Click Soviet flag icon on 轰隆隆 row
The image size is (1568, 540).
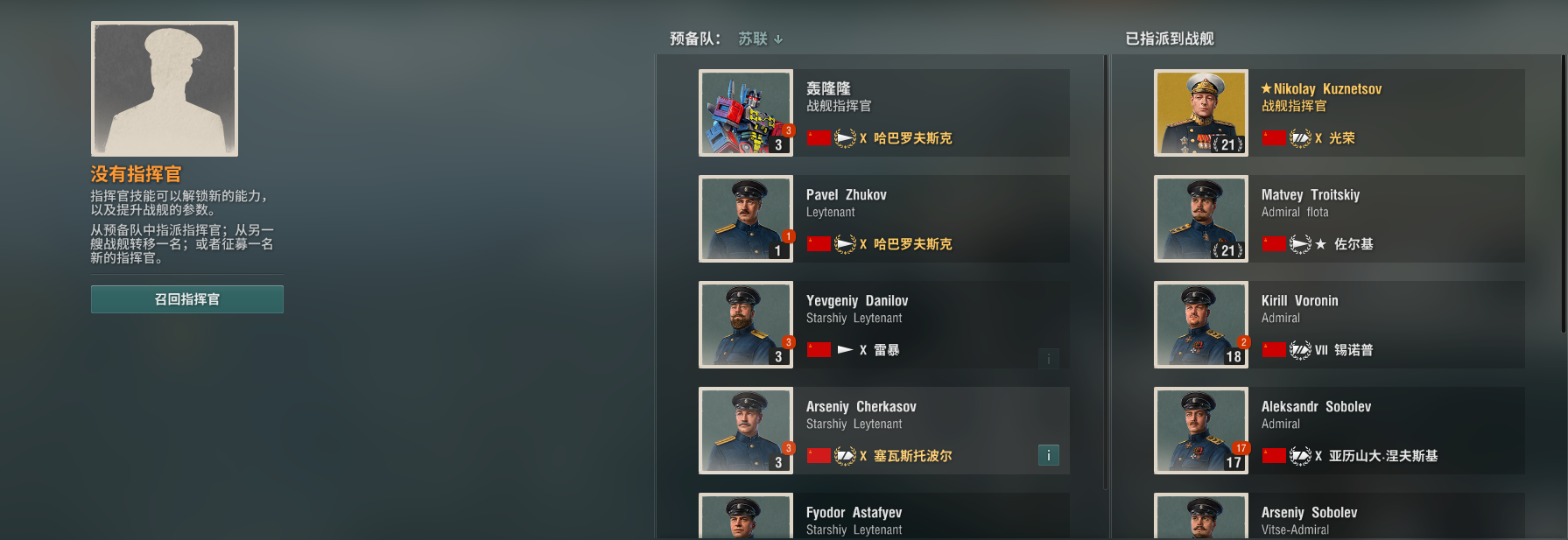point(819,138)
